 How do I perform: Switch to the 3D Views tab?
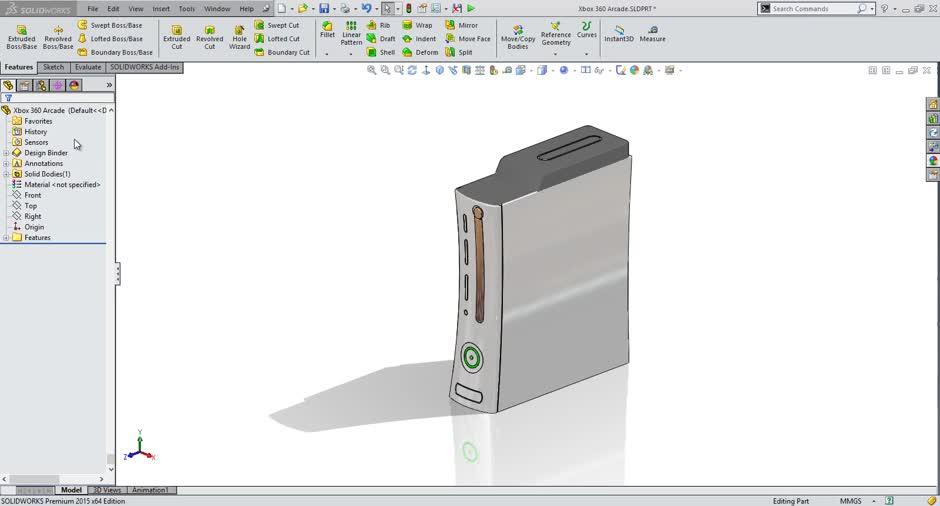pos(107,490)
